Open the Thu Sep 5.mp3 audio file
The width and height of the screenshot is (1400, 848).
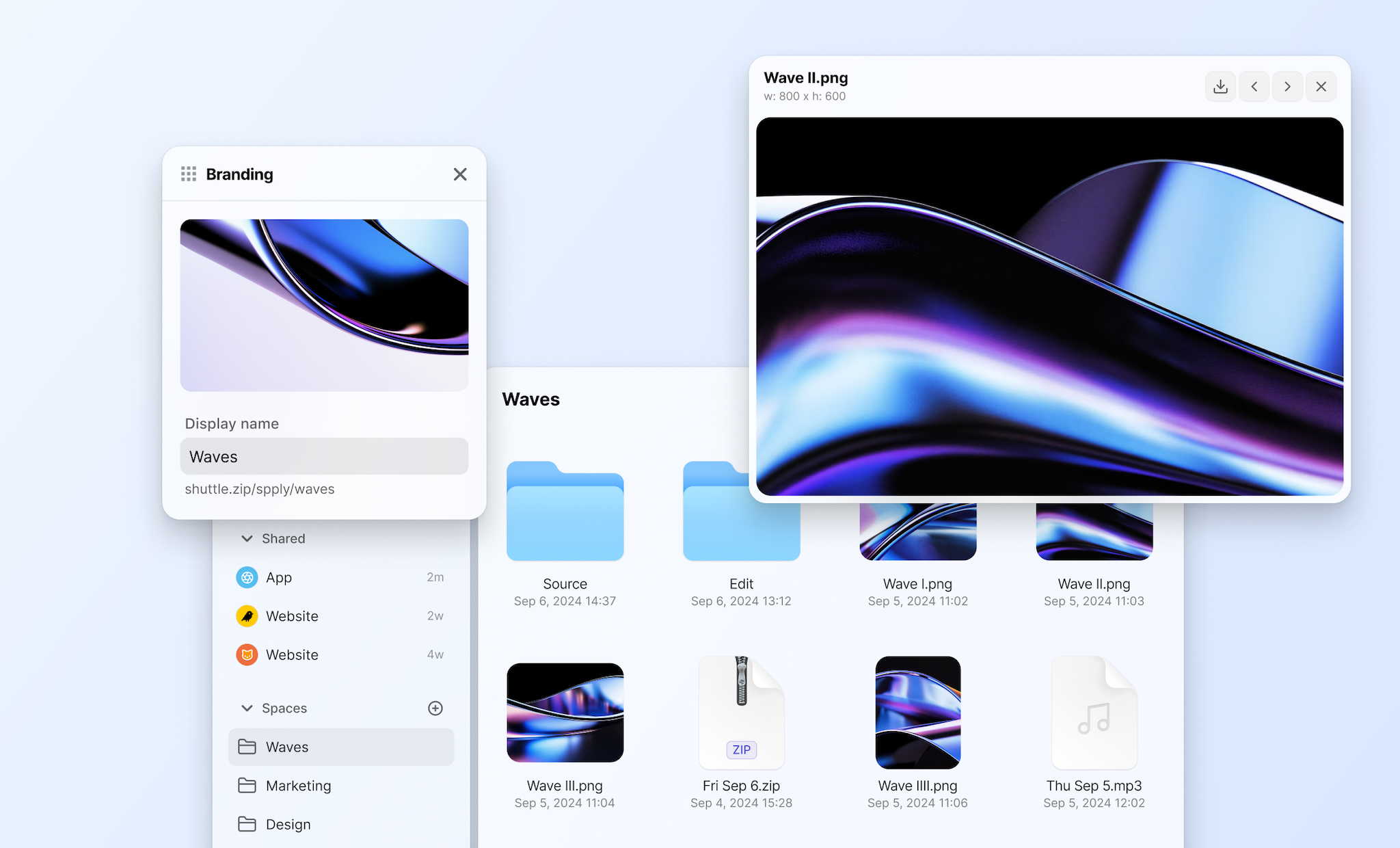(1094, 713)
